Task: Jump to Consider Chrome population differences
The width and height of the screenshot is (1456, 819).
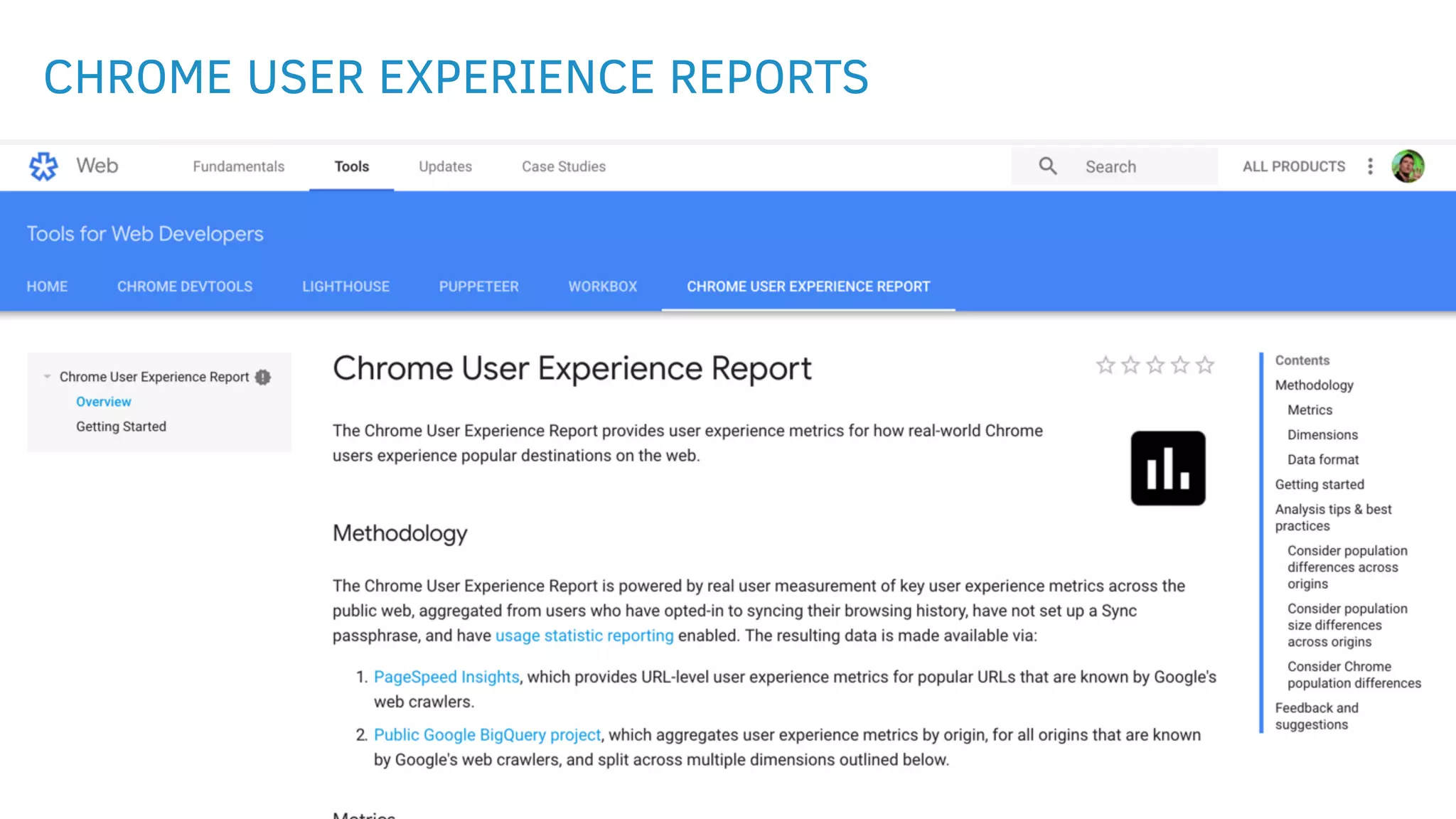Action: (x=1354, y=675)
